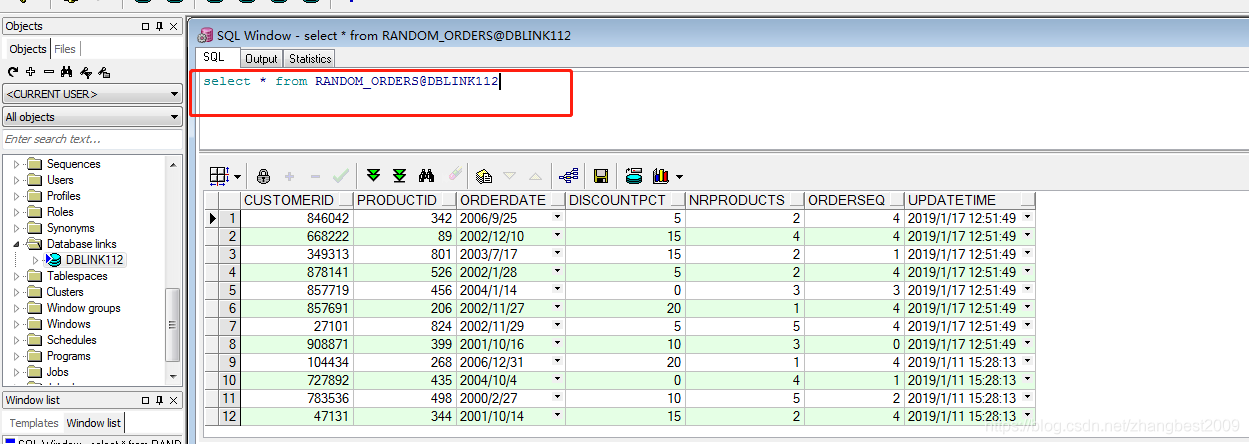Image resolution: width=1249 pixels, height=444 pixels.
Task: Click the grid layout icon
Action: point(219,176)
